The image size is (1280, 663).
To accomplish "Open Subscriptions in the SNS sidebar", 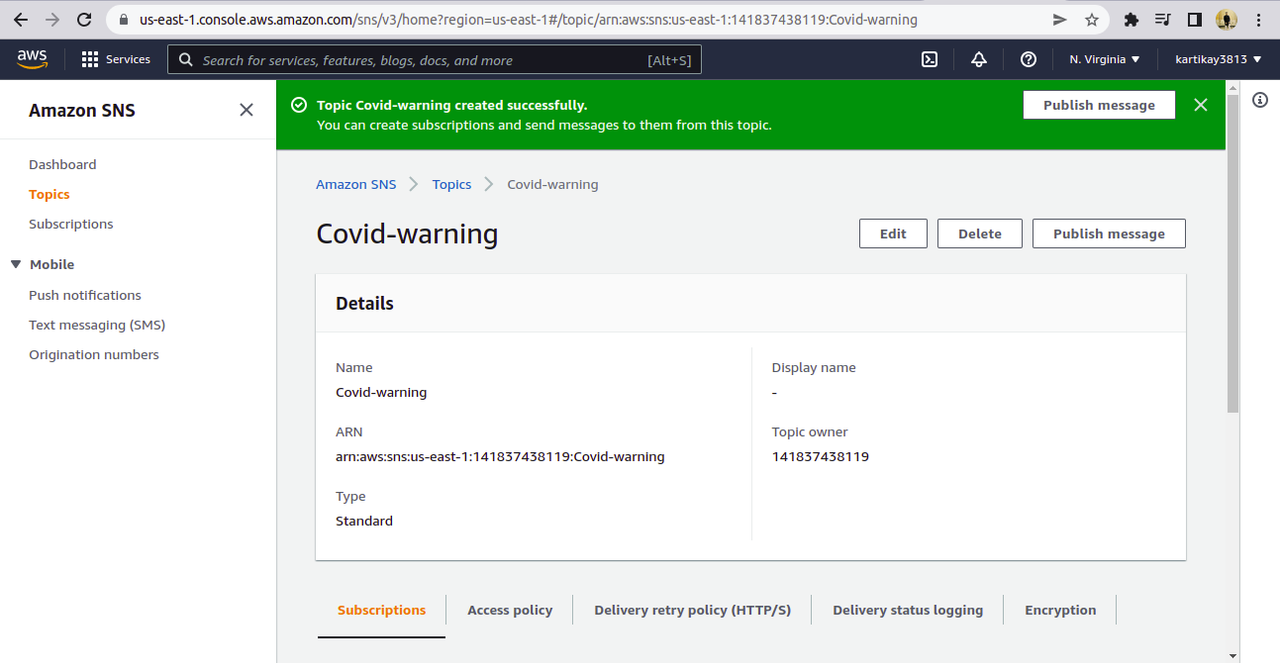I will [71, 224].
